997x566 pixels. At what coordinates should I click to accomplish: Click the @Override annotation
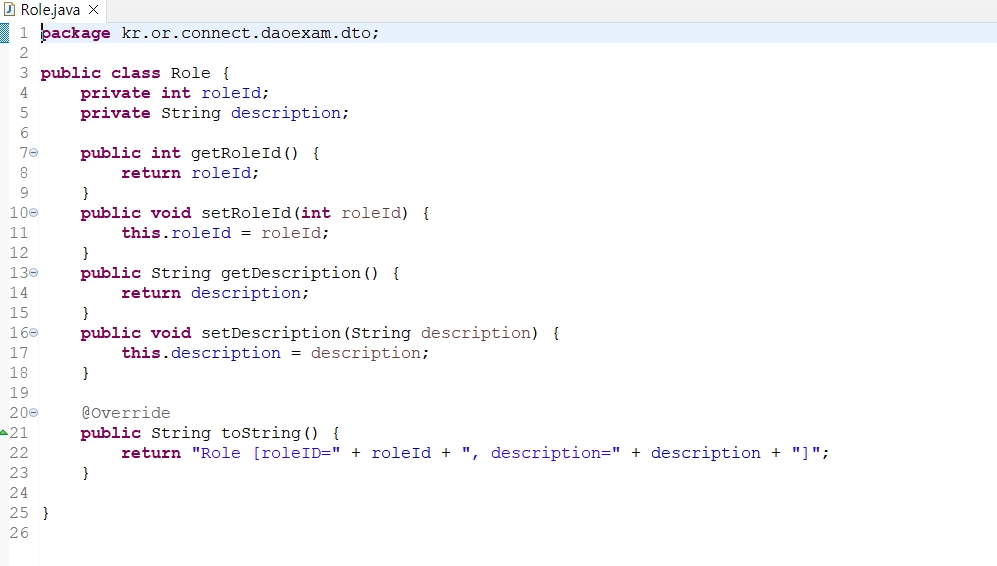click(126, 413)
